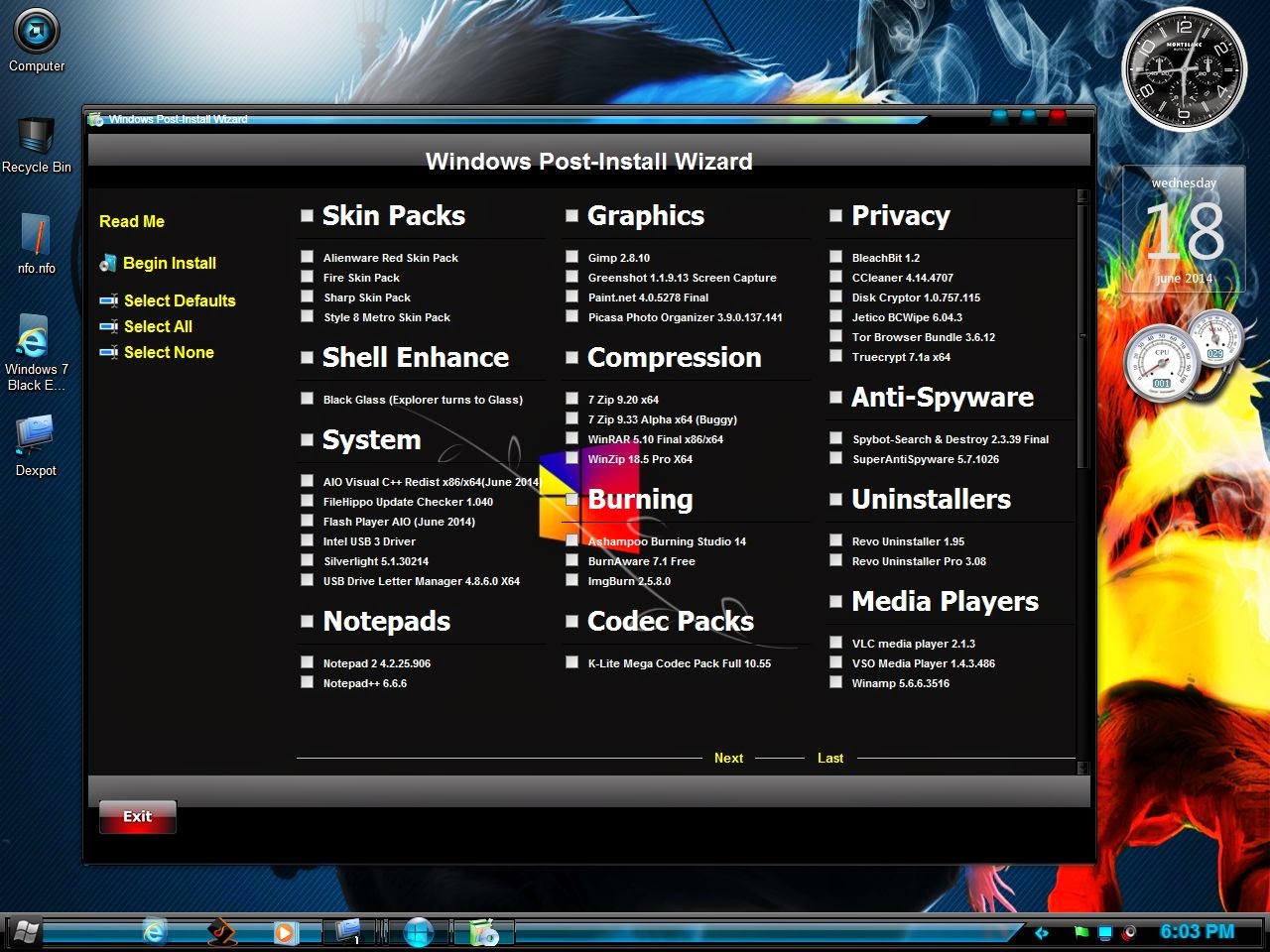Select the nfo.nfo file icon

point(36,236)
